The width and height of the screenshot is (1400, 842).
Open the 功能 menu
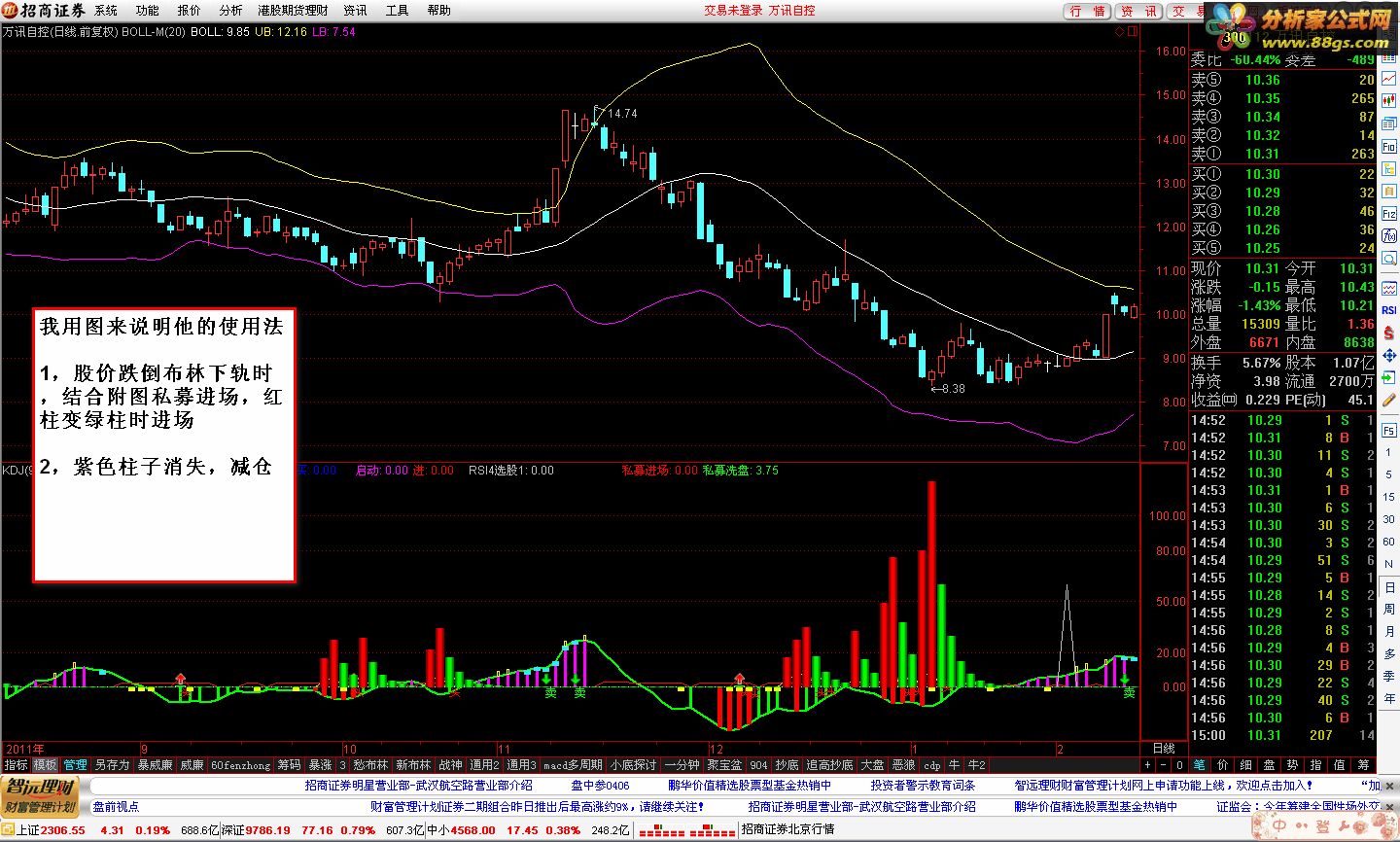click(x=147, y=11)
